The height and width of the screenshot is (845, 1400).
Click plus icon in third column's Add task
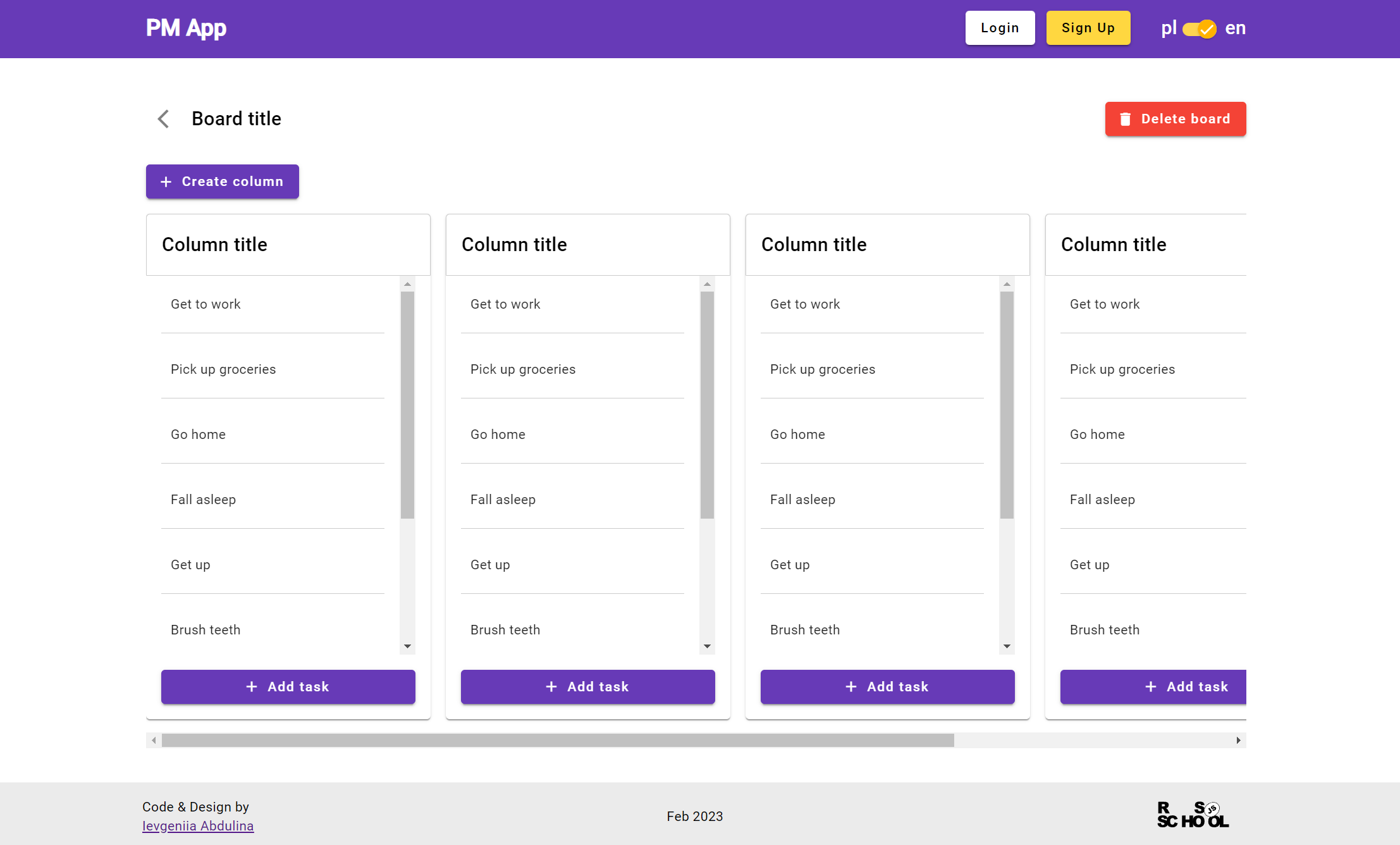click(x=851, y=686)
